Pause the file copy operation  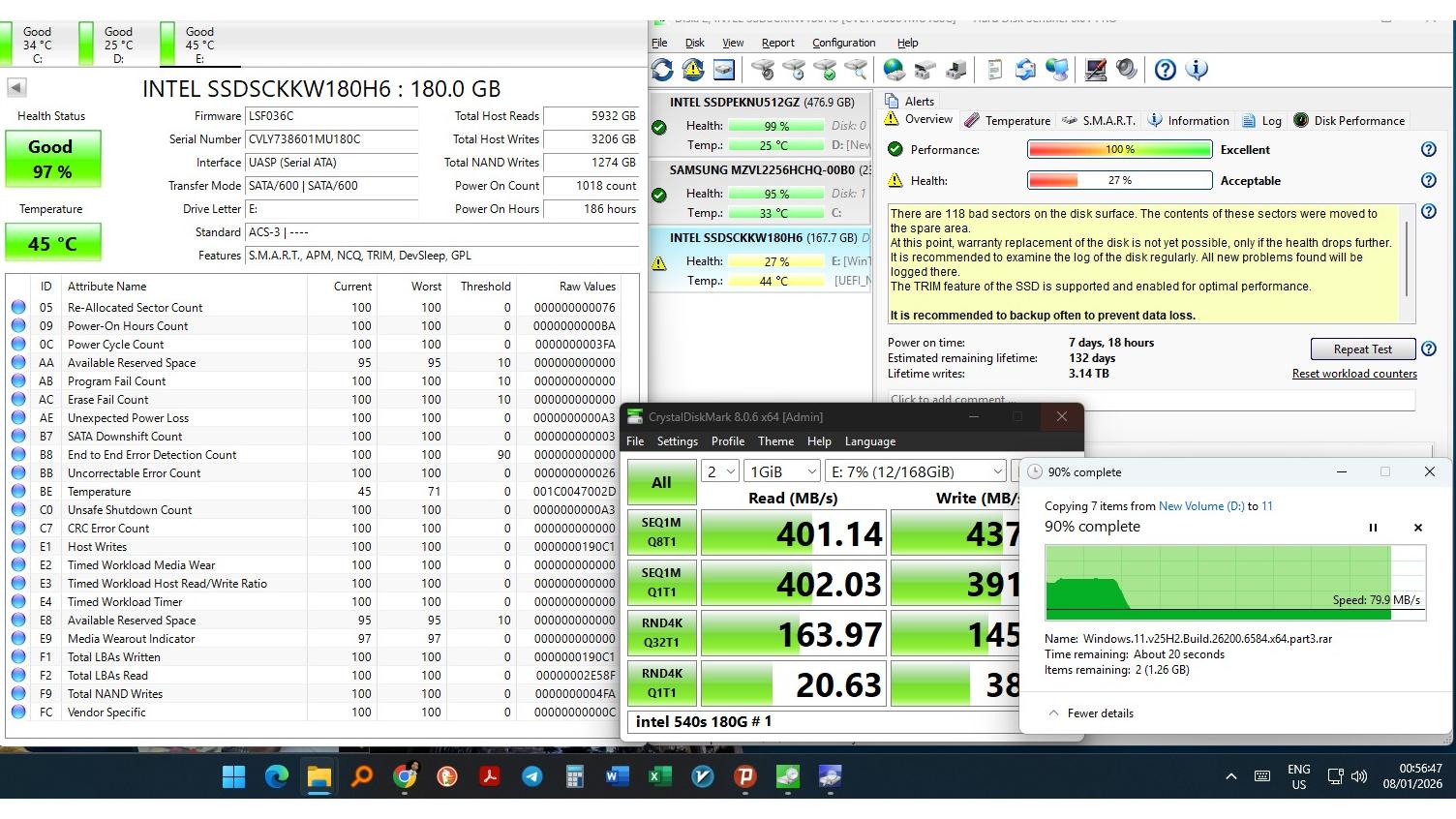pyautogui.click(x=1372, y=528)
